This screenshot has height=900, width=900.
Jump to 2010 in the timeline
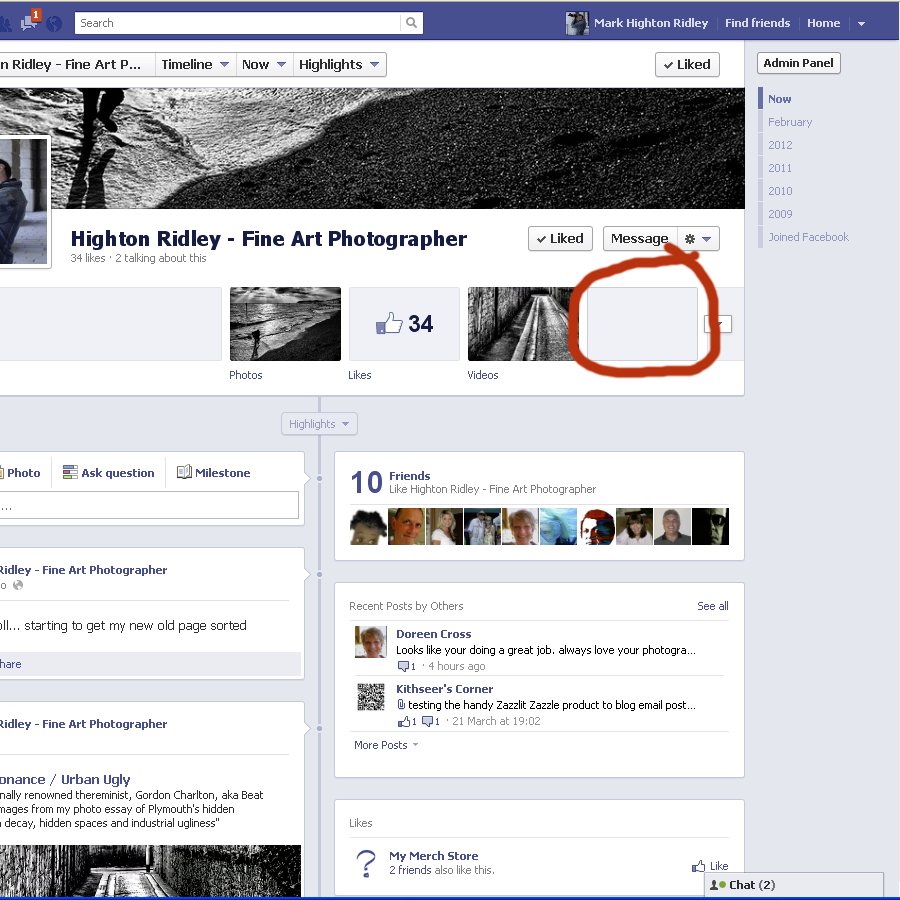(780, 191)
